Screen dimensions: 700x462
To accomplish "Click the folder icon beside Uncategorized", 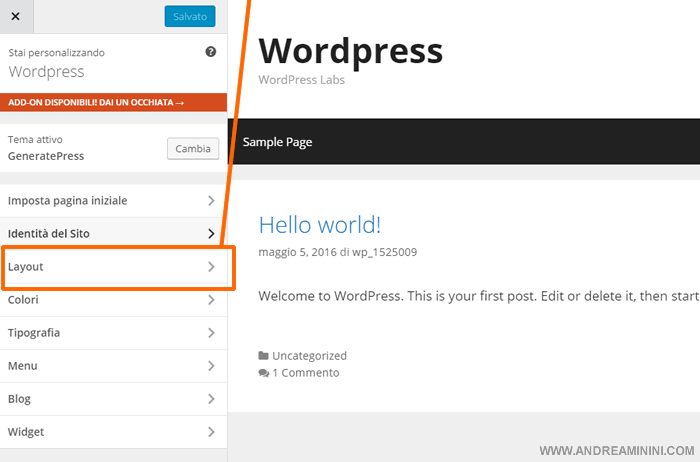I will click(x=263, y=356).
